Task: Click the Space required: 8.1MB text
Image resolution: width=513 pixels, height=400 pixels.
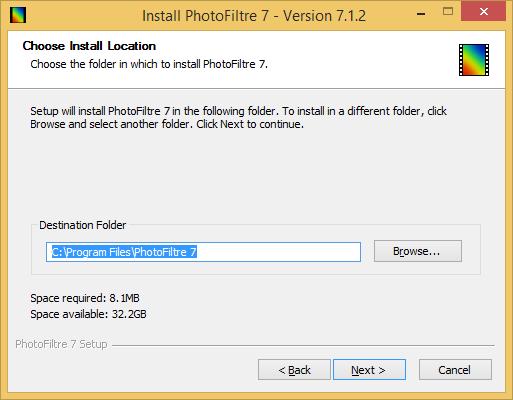Action: pos(85,298)
